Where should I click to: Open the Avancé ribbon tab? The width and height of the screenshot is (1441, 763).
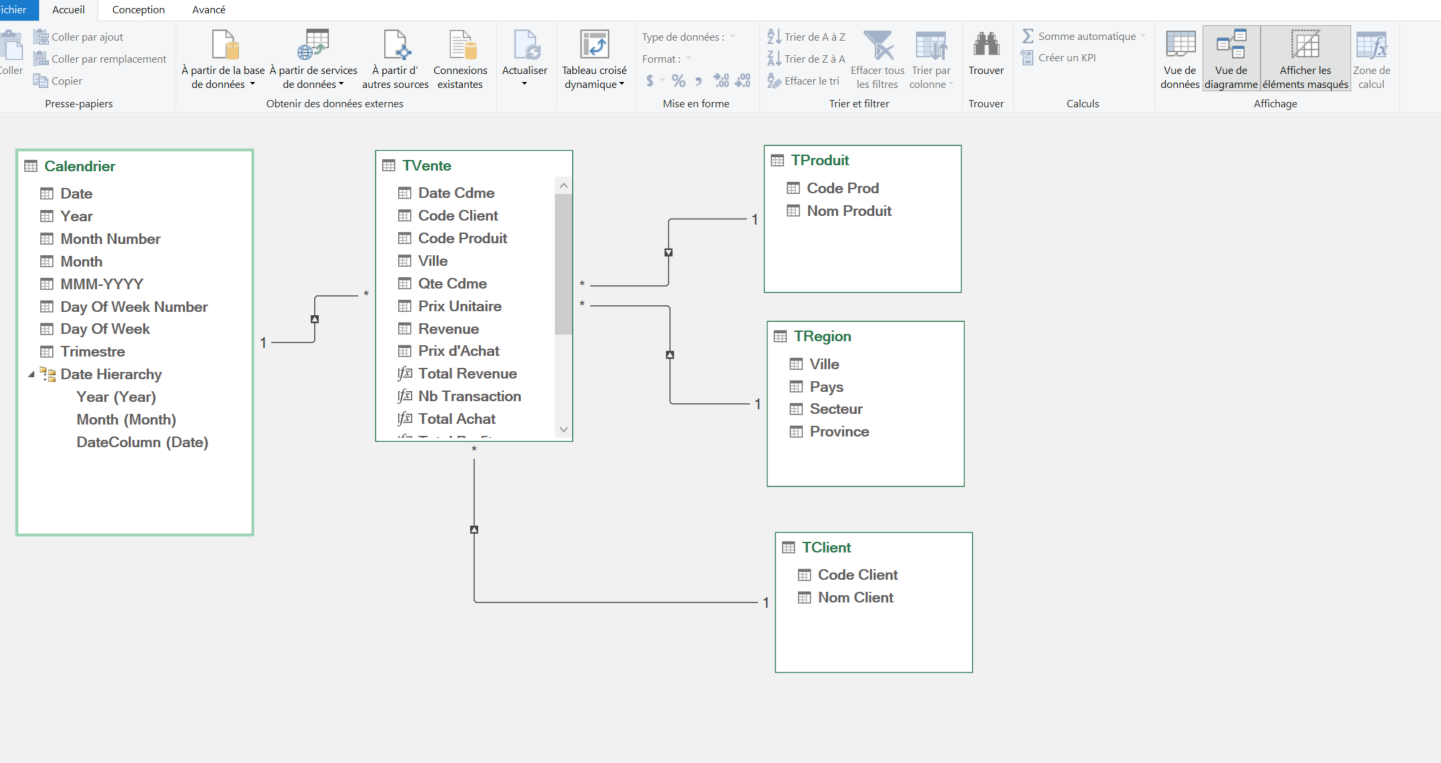pos(209,10)
